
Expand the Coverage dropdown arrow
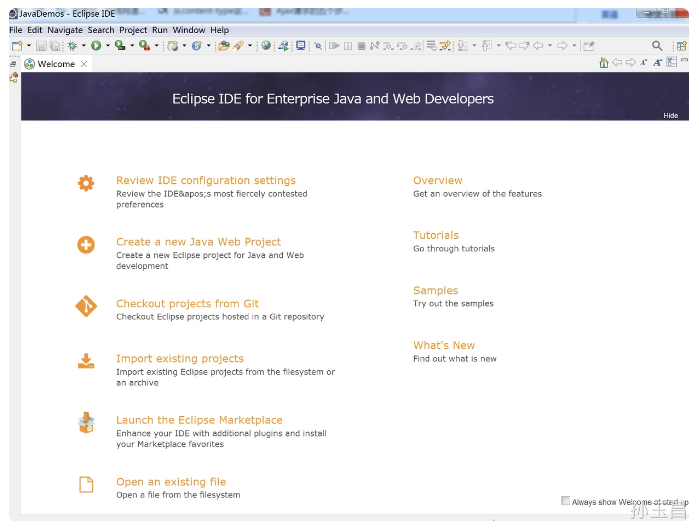pos(132,45)
